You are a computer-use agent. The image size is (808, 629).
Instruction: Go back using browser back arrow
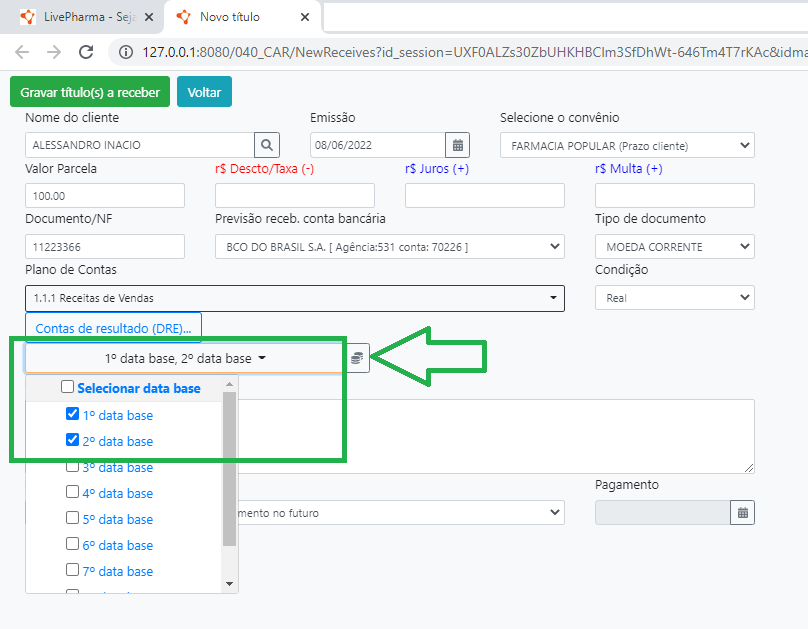pos(22,52)
